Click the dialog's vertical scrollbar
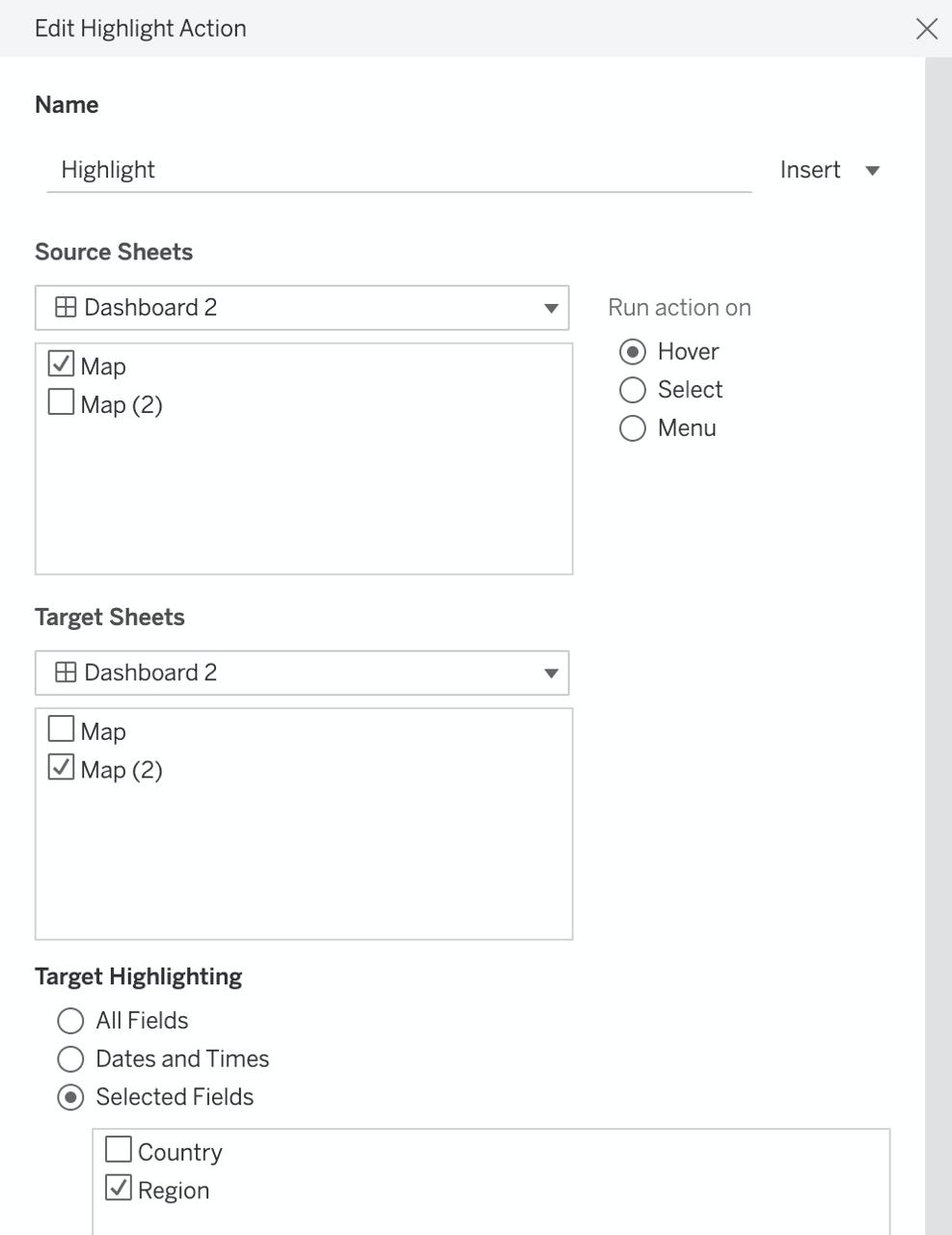This screenshot has height=1235, width=952. [938, 645]
